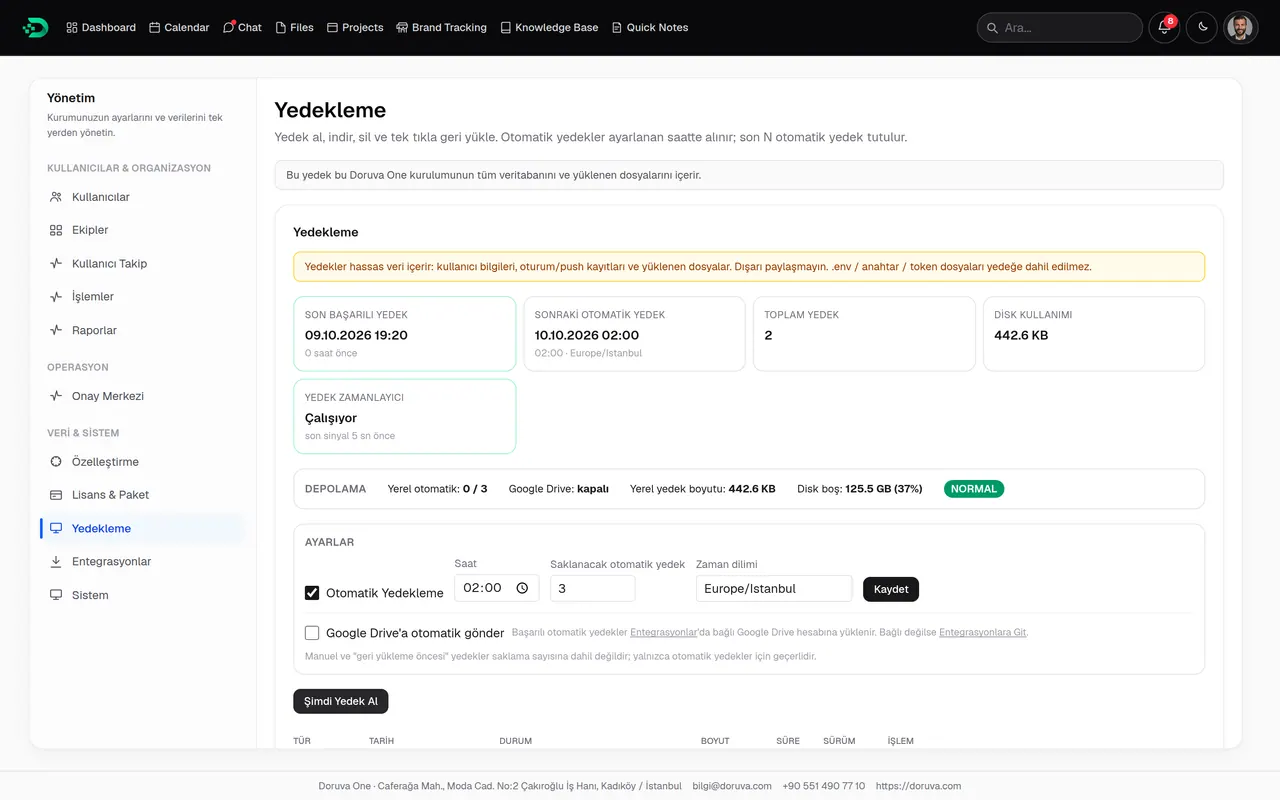This screenshot has width=1280, height=800.
Task: Follow the Entegrasyonlar link in description
Action: pos(663,633)
